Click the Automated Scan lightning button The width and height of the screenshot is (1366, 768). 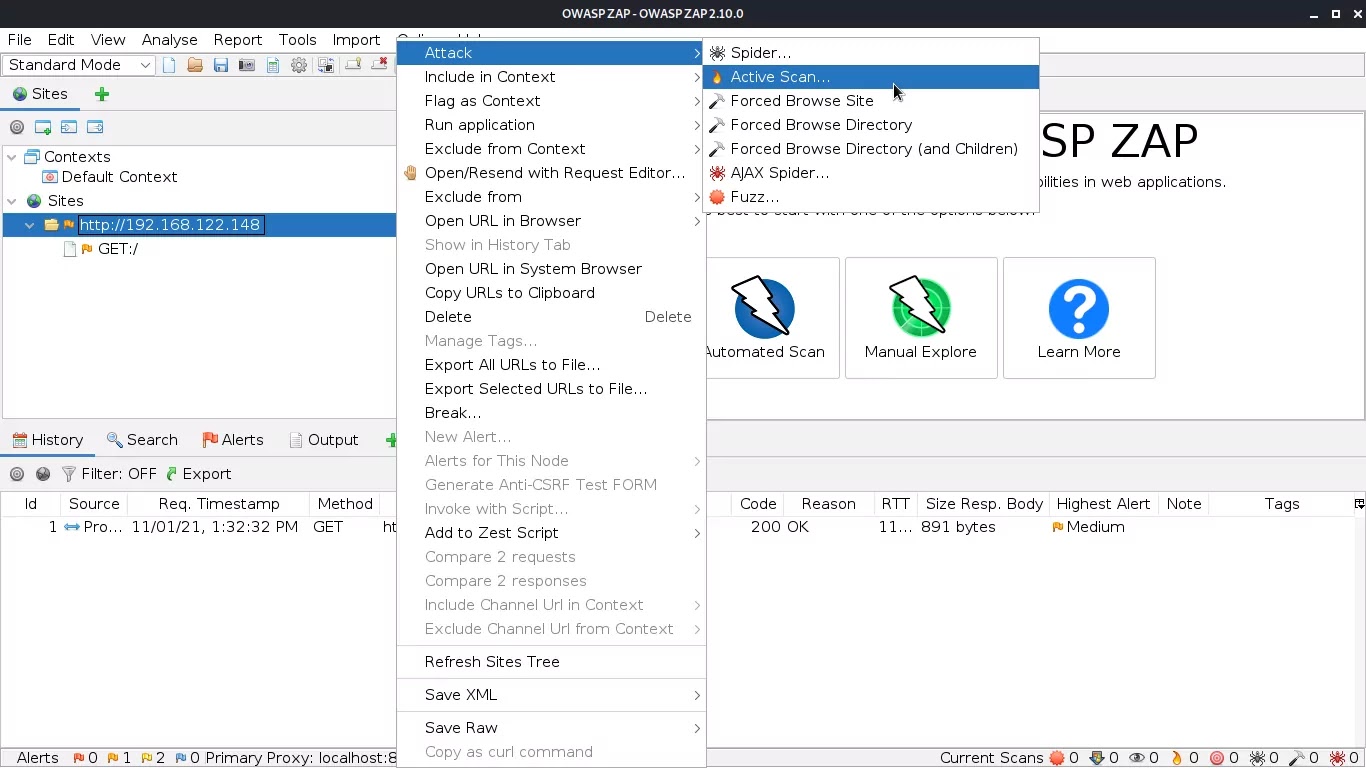[764, 318]
